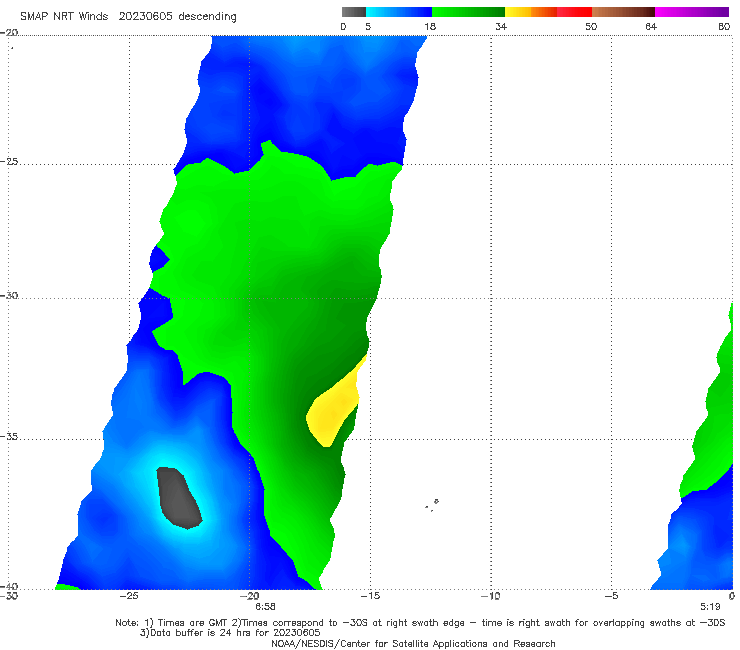Click the swath time label '6:58'
The image size is (740, 650).
click(265, 607)
